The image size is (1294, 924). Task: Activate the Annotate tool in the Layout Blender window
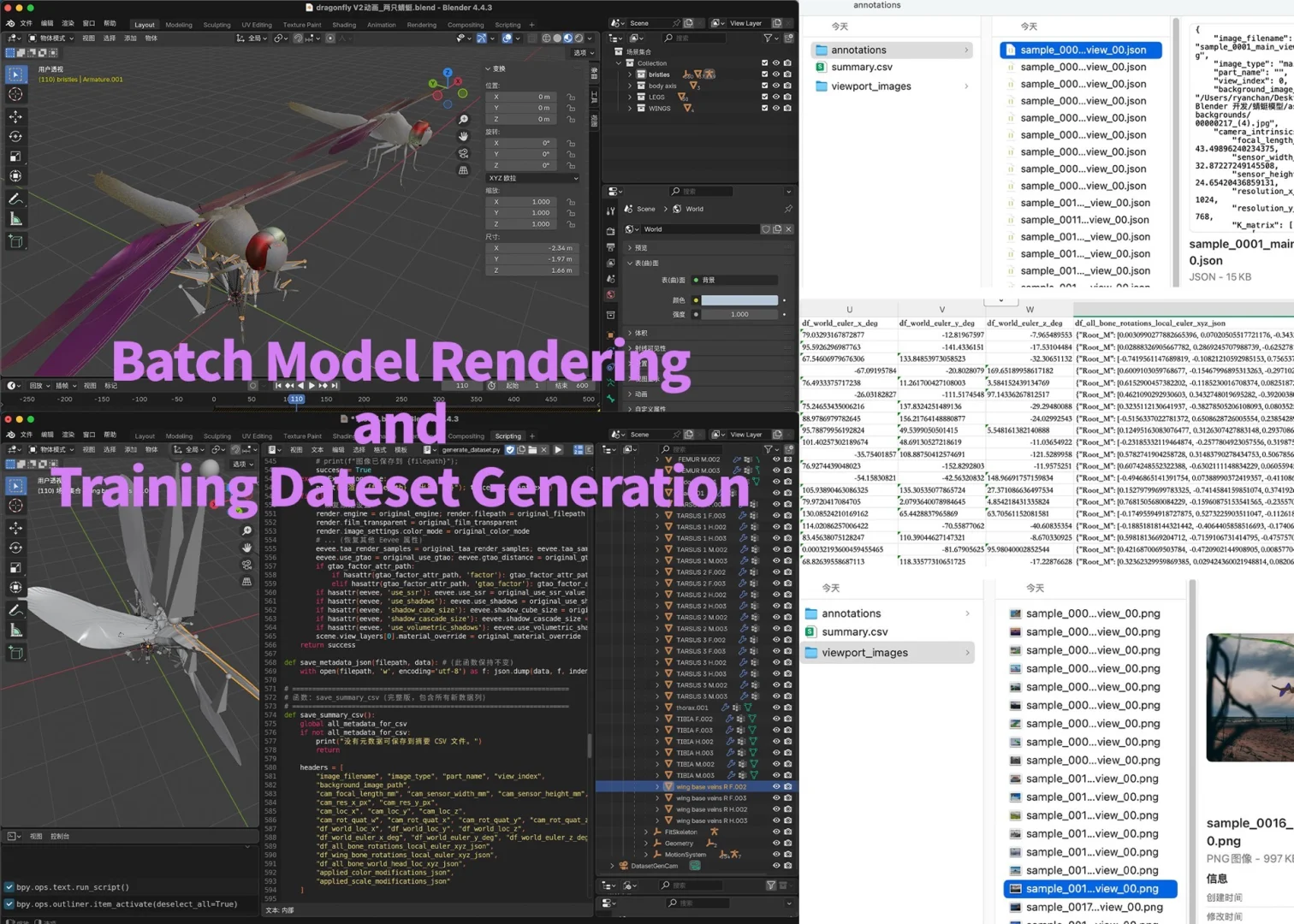point(15,198)
